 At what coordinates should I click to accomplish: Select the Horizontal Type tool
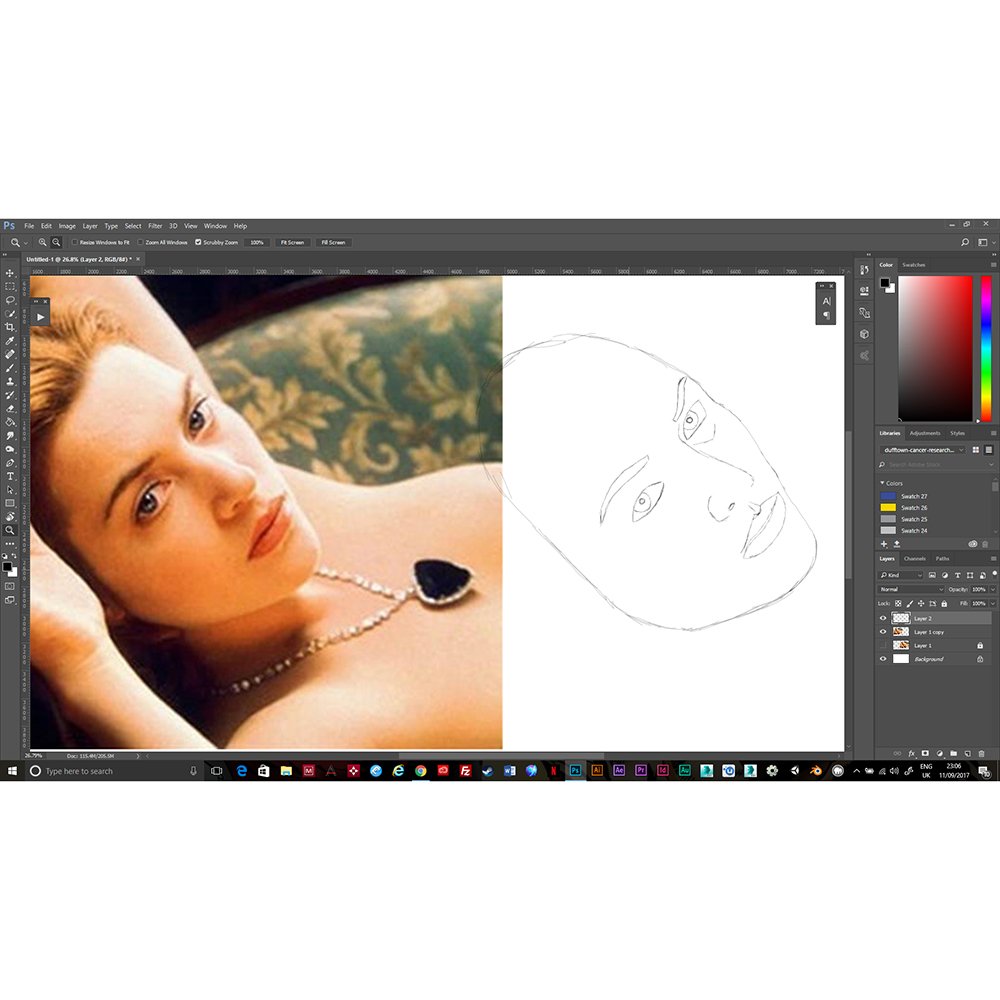[10, 476]
